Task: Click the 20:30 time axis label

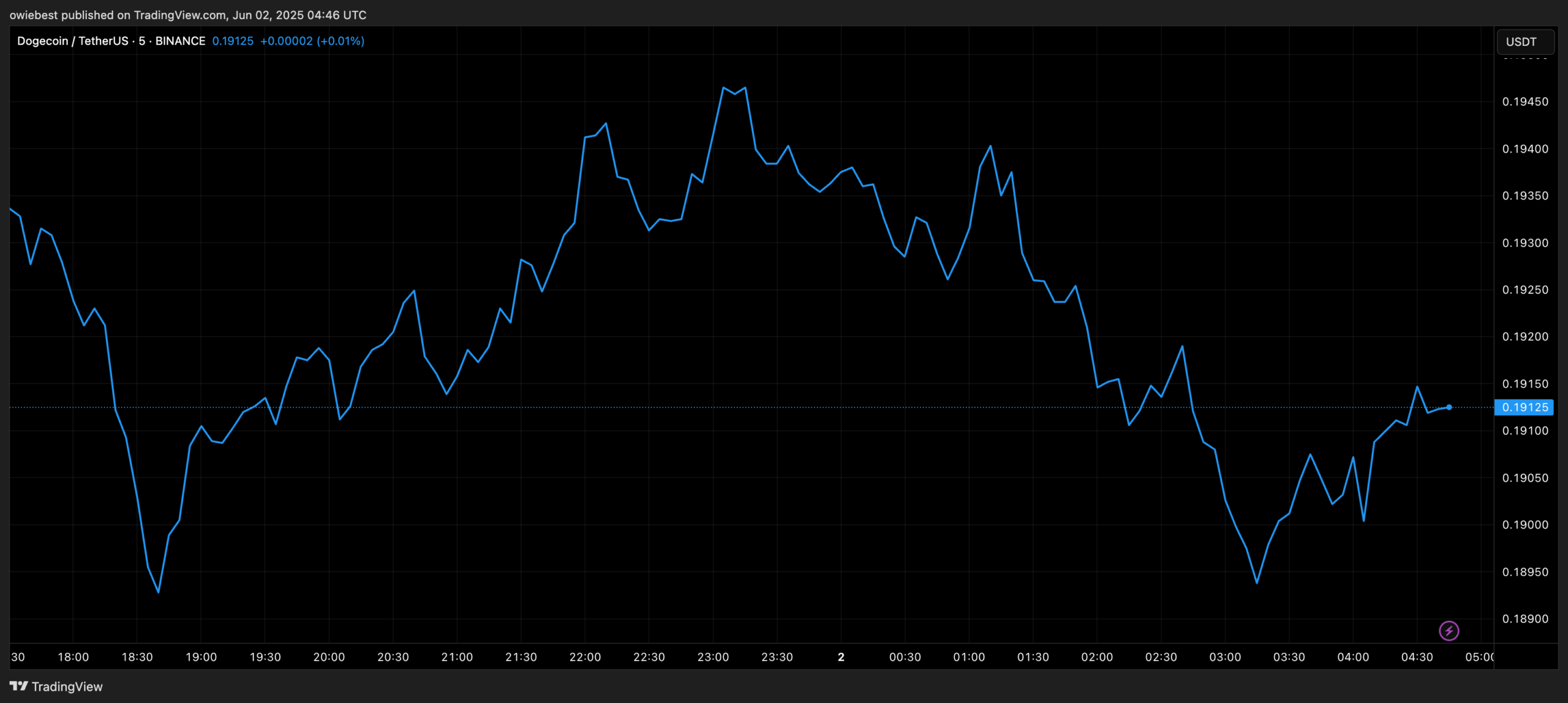Action: tap(393, 657)
